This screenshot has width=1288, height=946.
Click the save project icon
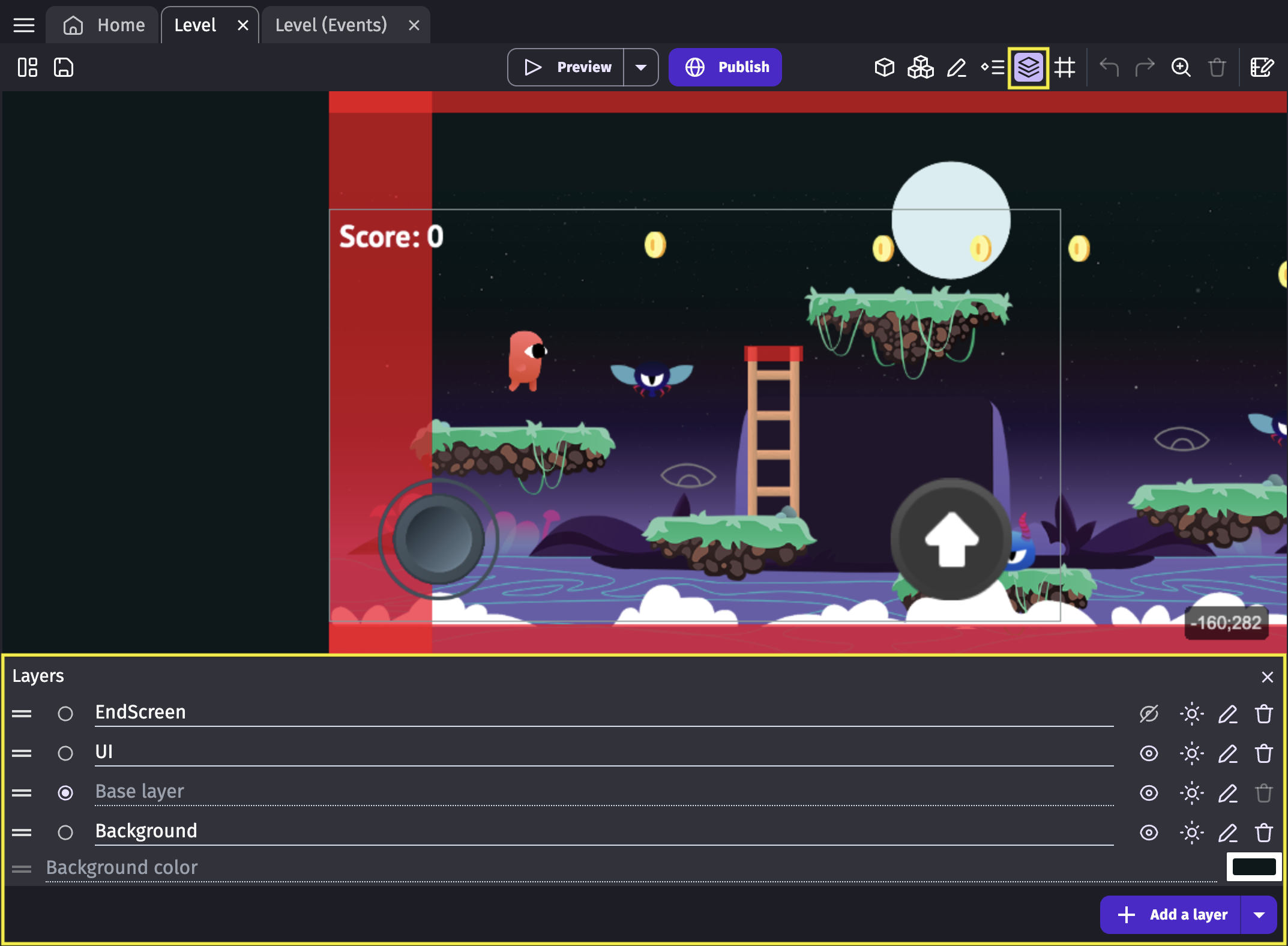[64, 67]
